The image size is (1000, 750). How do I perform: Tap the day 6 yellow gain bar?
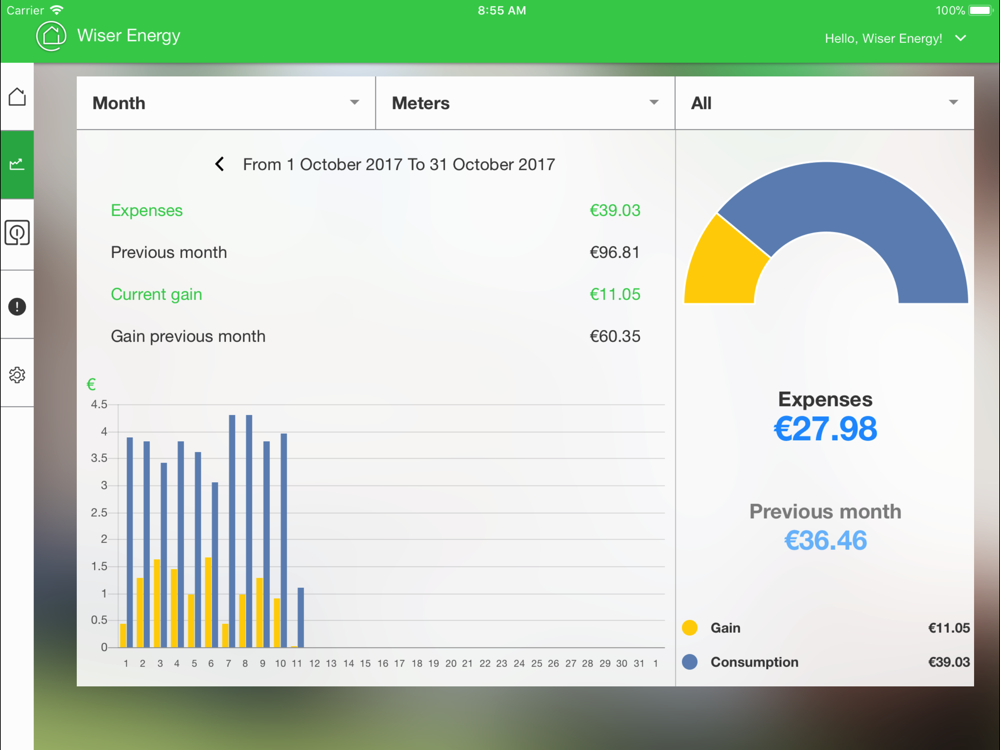(208, 603)
